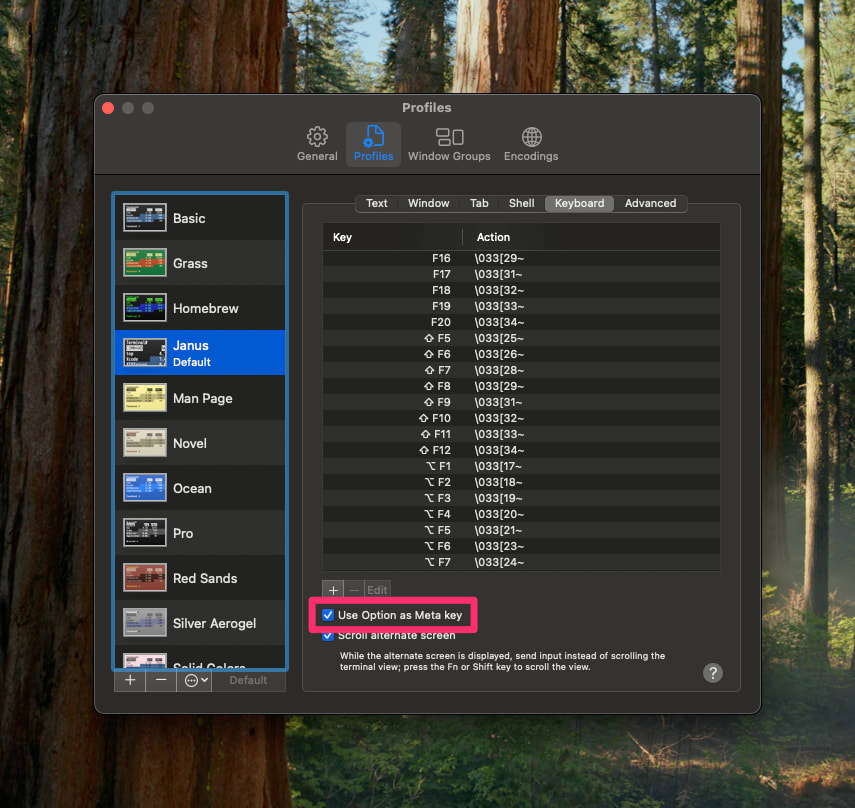855x808 pixels.
Task: Remove selected profile with the minus icon
Action: (x=161, y=680)
